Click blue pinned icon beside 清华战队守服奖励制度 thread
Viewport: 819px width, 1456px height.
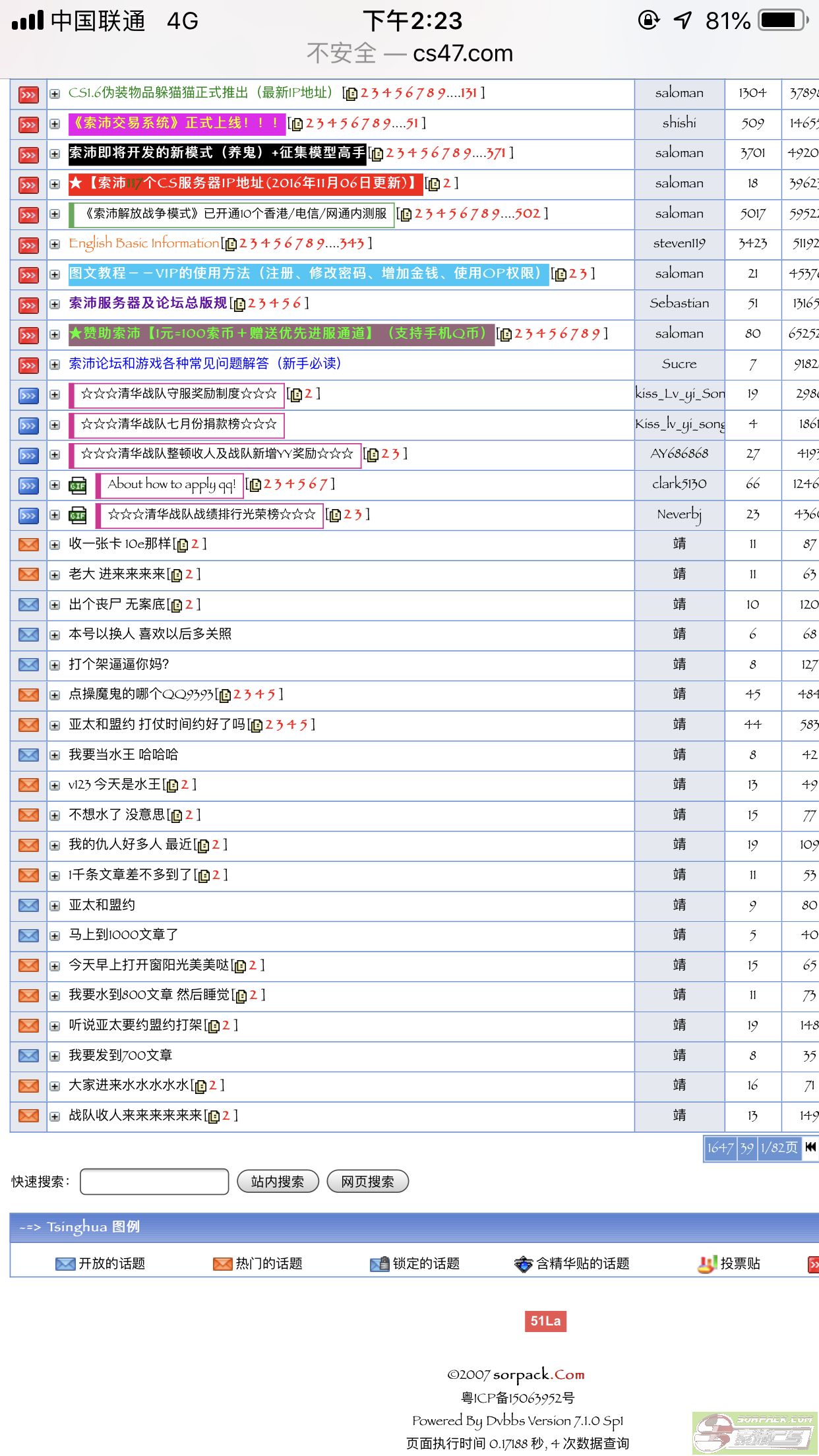pos(28,396)
